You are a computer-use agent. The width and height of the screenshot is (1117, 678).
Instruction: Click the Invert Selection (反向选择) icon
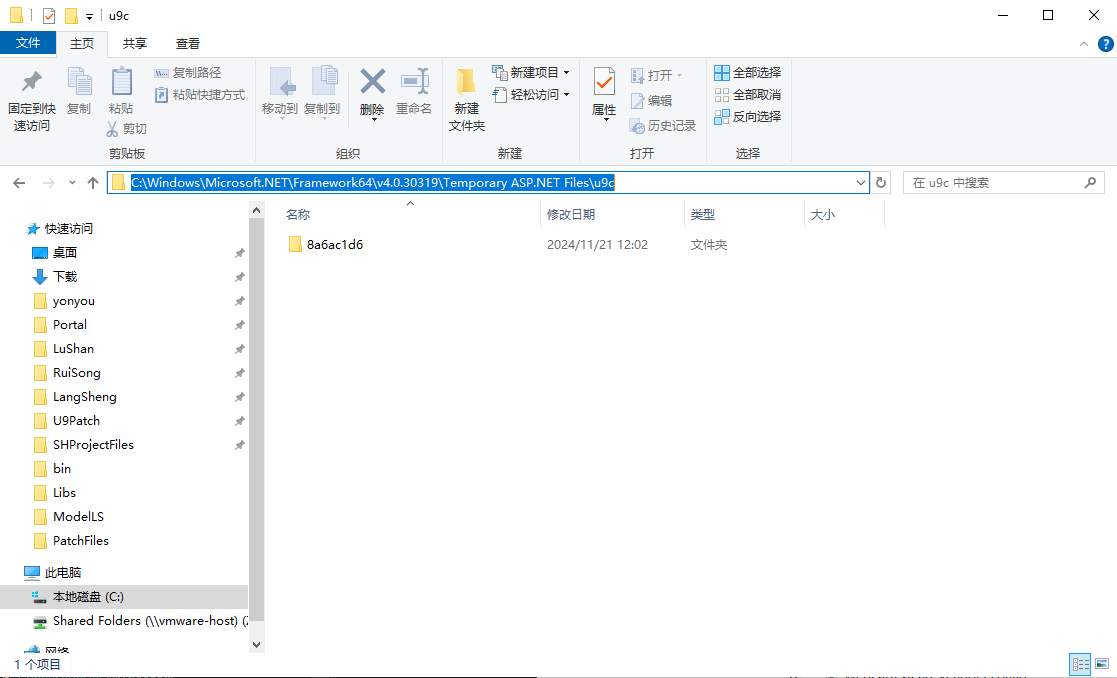point(722,117)
